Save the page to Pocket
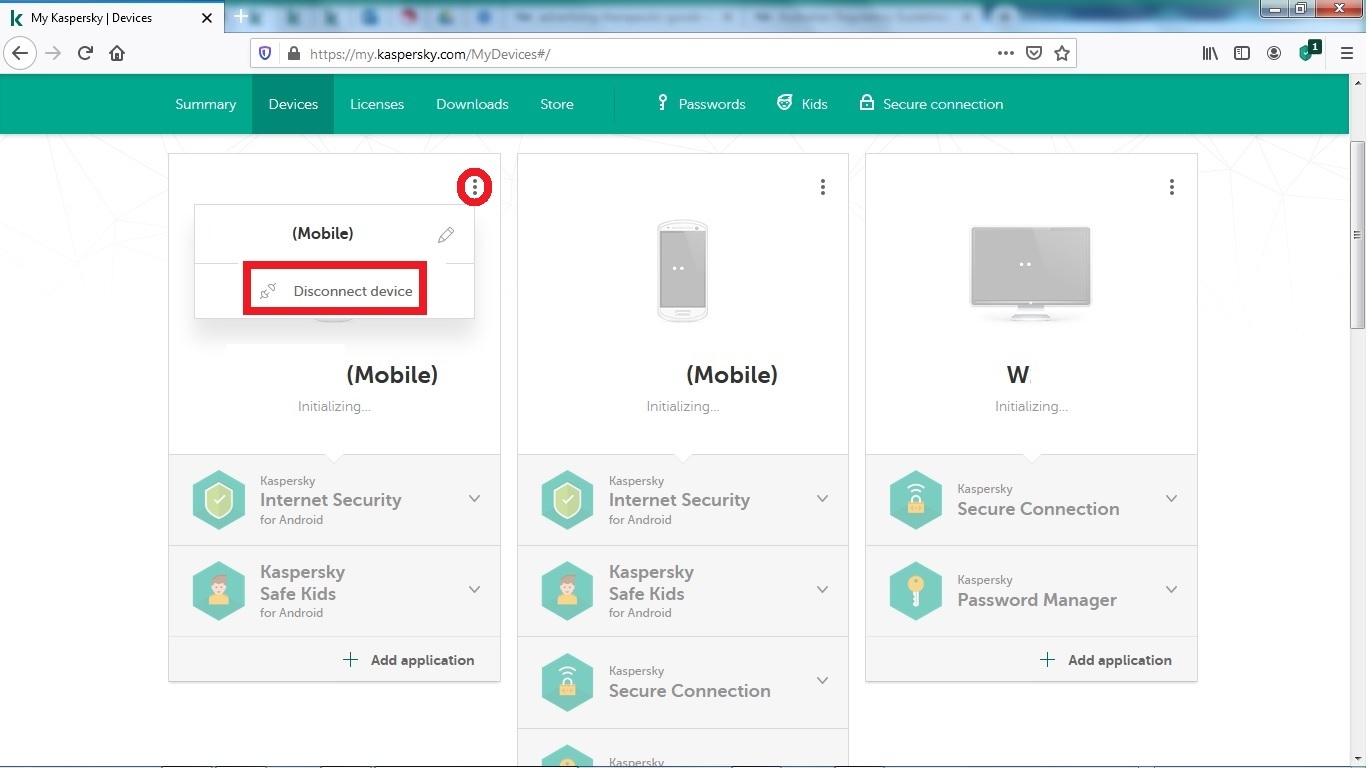Image resolution: width=1369 pixels, height=768 pixels. click(1034, 53)
